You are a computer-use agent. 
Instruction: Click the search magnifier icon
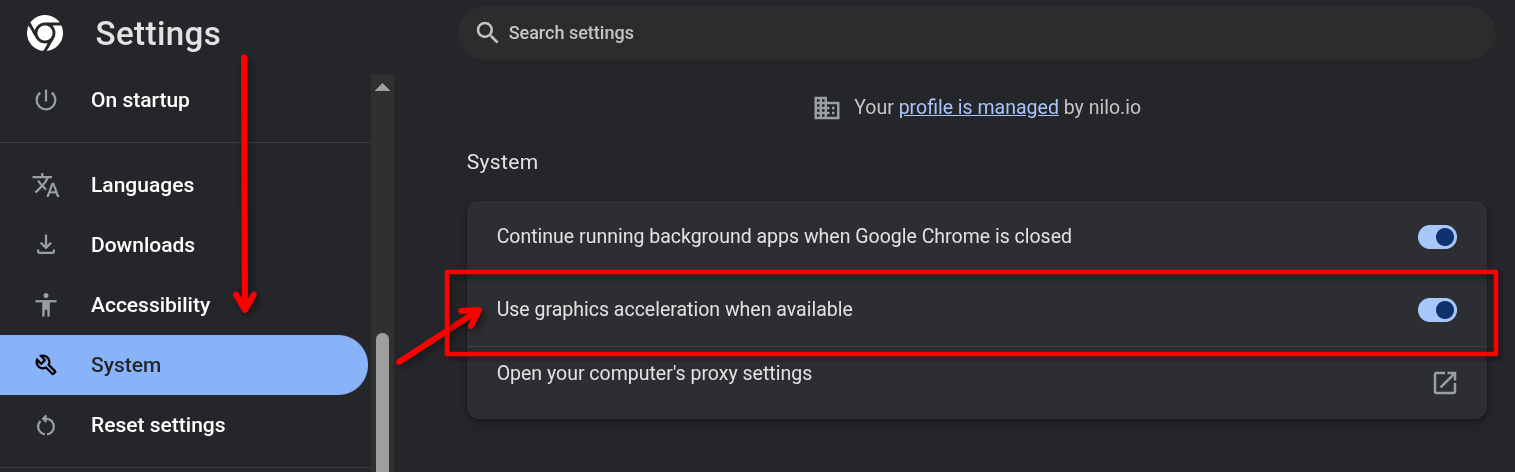(487, 33)
